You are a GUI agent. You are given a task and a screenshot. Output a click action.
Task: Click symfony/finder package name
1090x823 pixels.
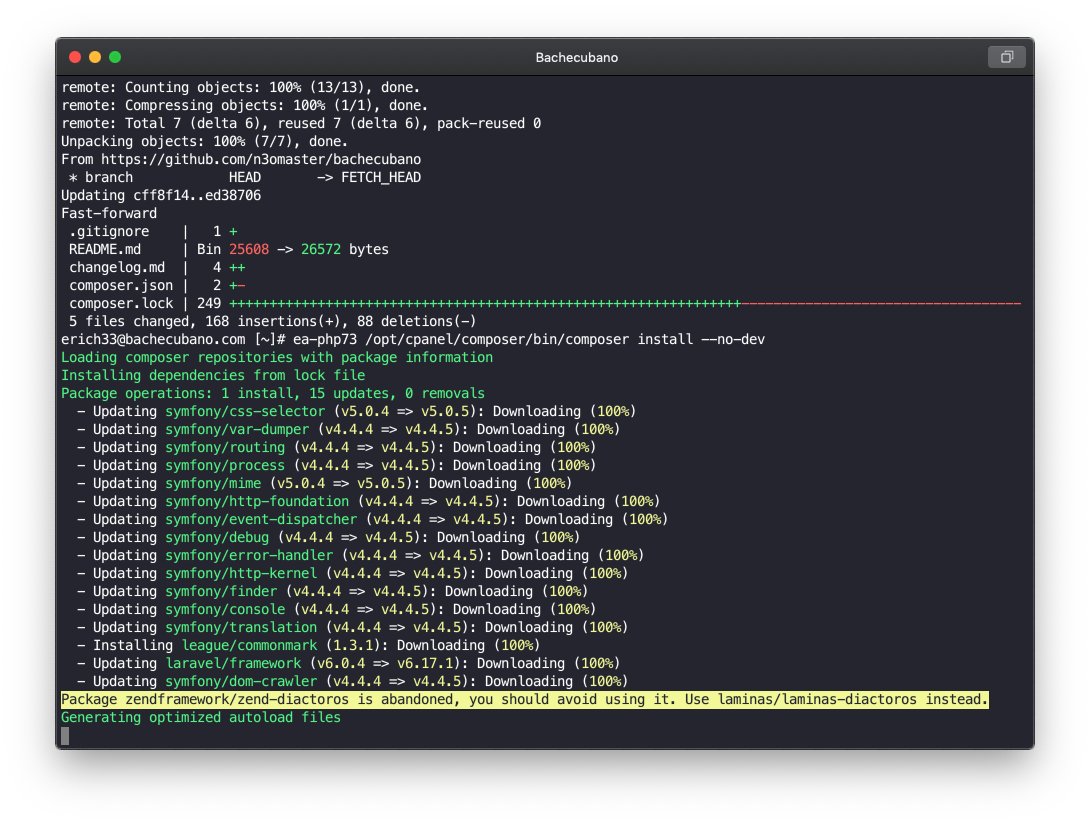220,592
